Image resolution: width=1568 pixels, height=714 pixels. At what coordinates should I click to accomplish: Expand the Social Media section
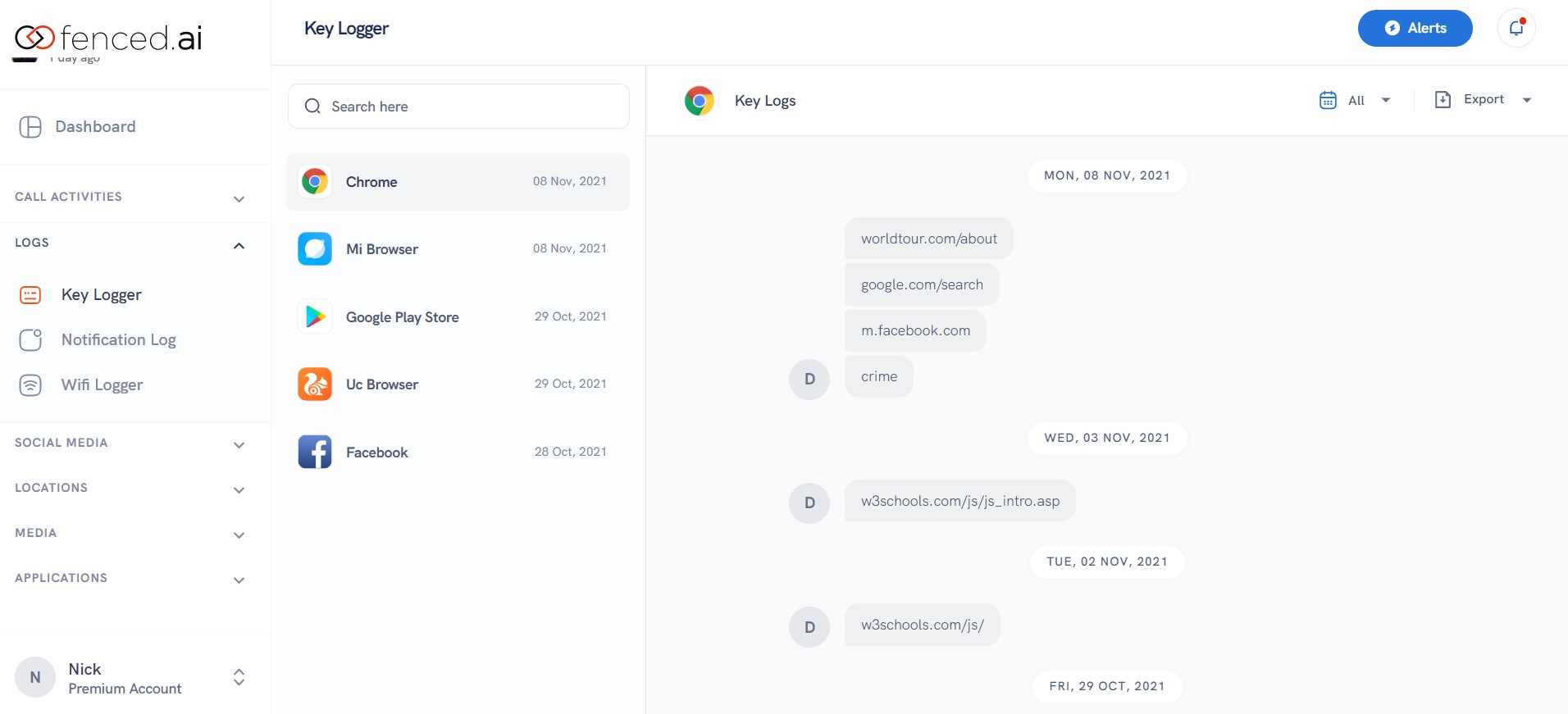(x=239, y=445)
